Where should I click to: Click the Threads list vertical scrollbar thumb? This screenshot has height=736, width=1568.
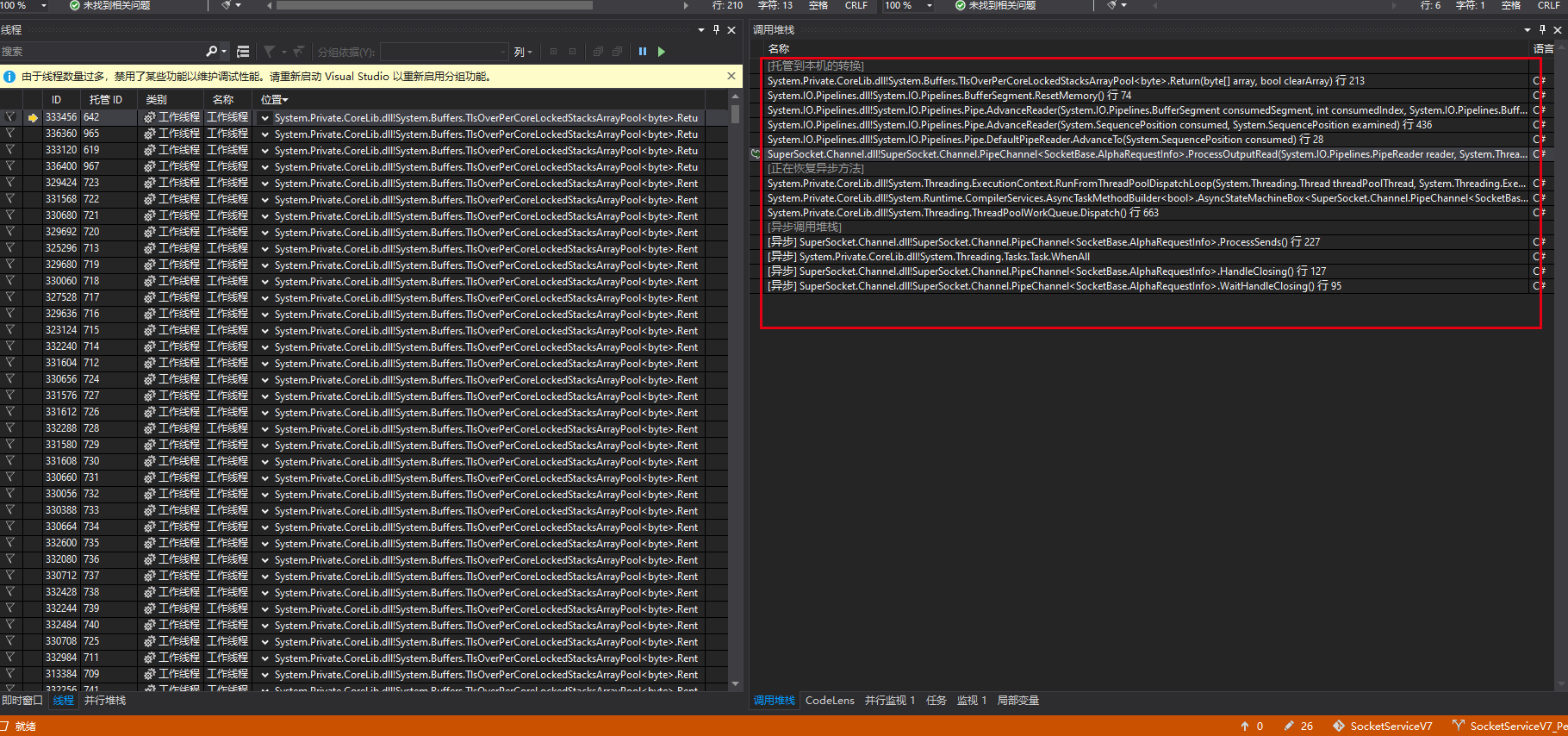point(735,115)
